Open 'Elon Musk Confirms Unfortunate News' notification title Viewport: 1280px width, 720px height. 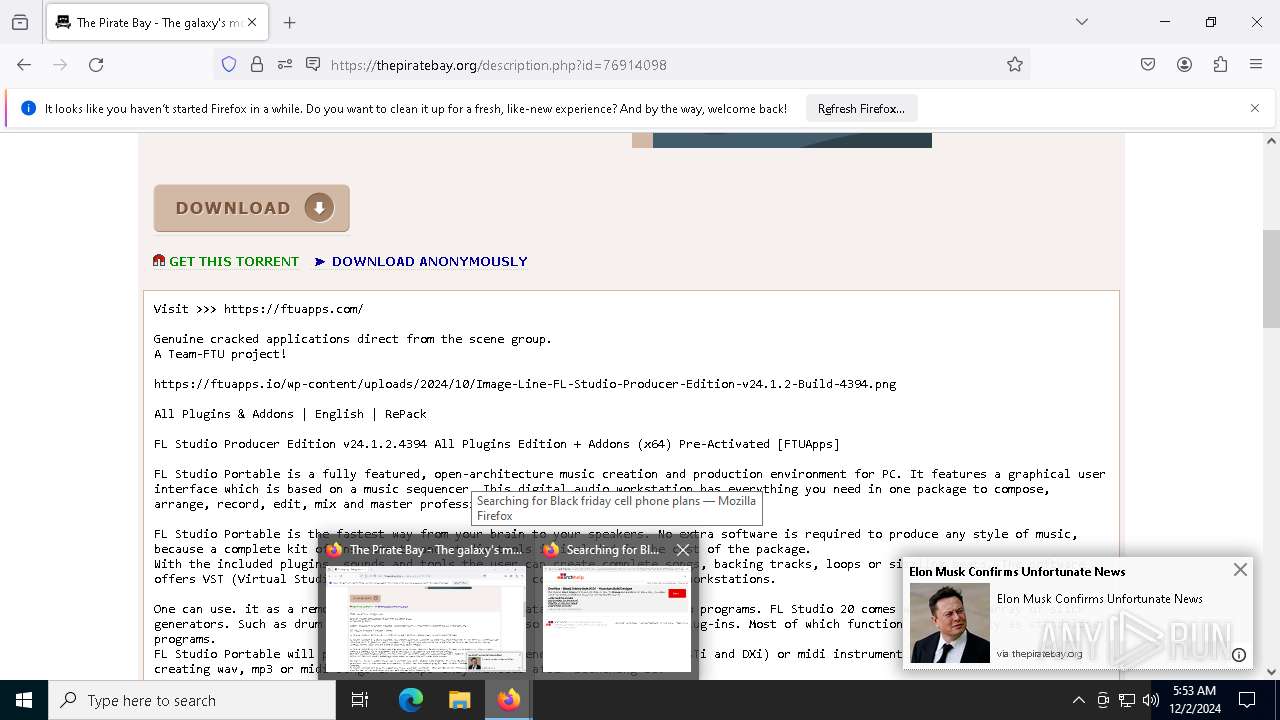[x=1017, y=572]
